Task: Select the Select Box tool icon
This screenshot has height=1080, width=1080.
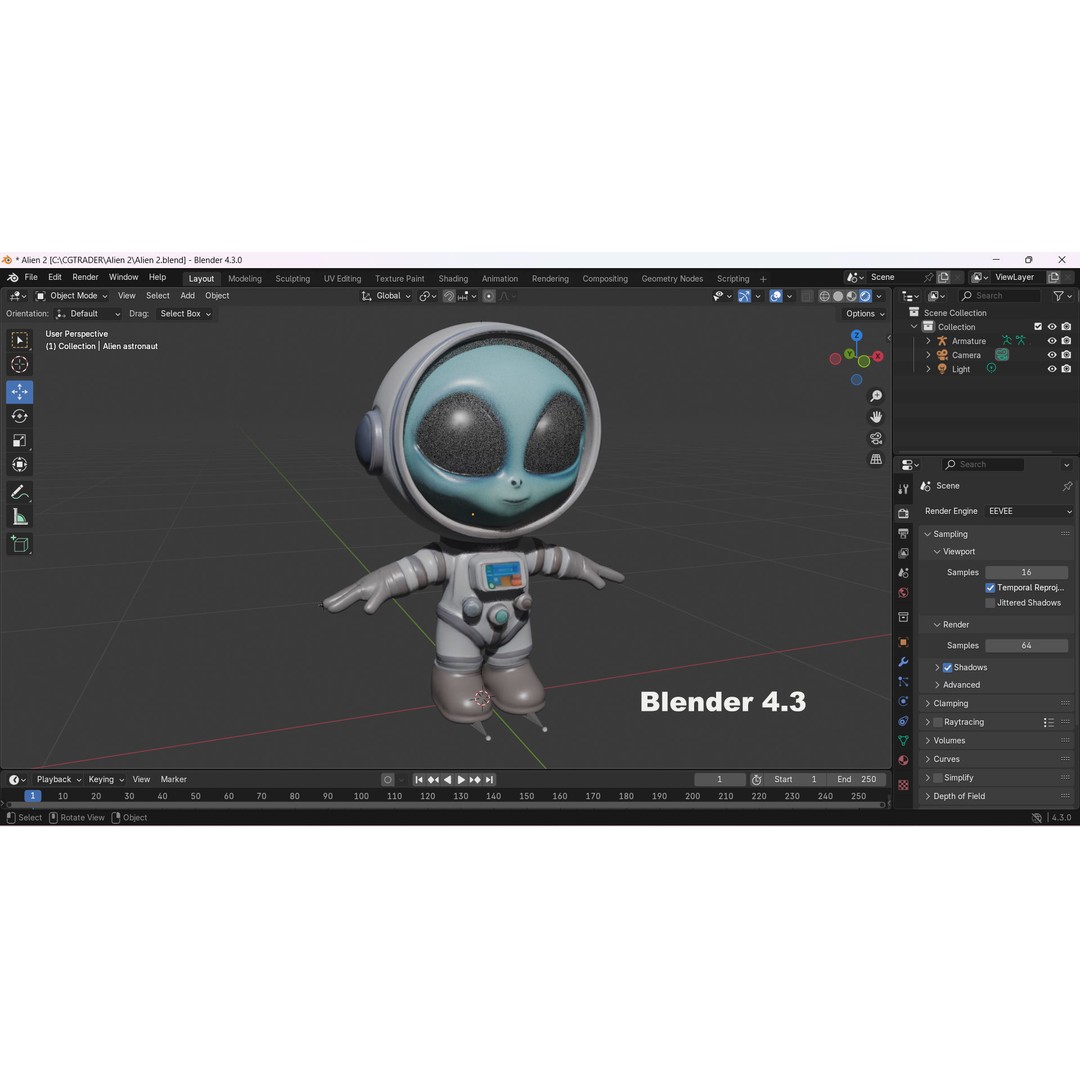Action: click(x=19, y=340)
